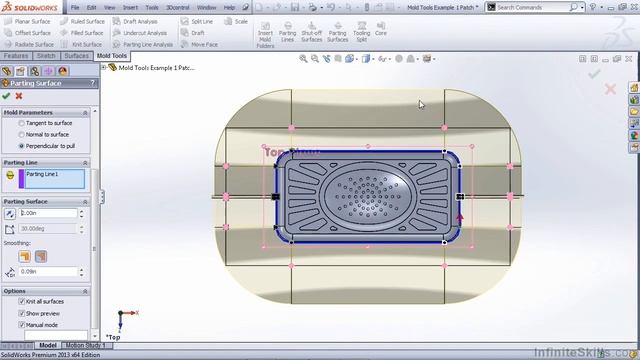The image size is (640, 360).
Task: Open the Edit menu
Action: point(91,7)
